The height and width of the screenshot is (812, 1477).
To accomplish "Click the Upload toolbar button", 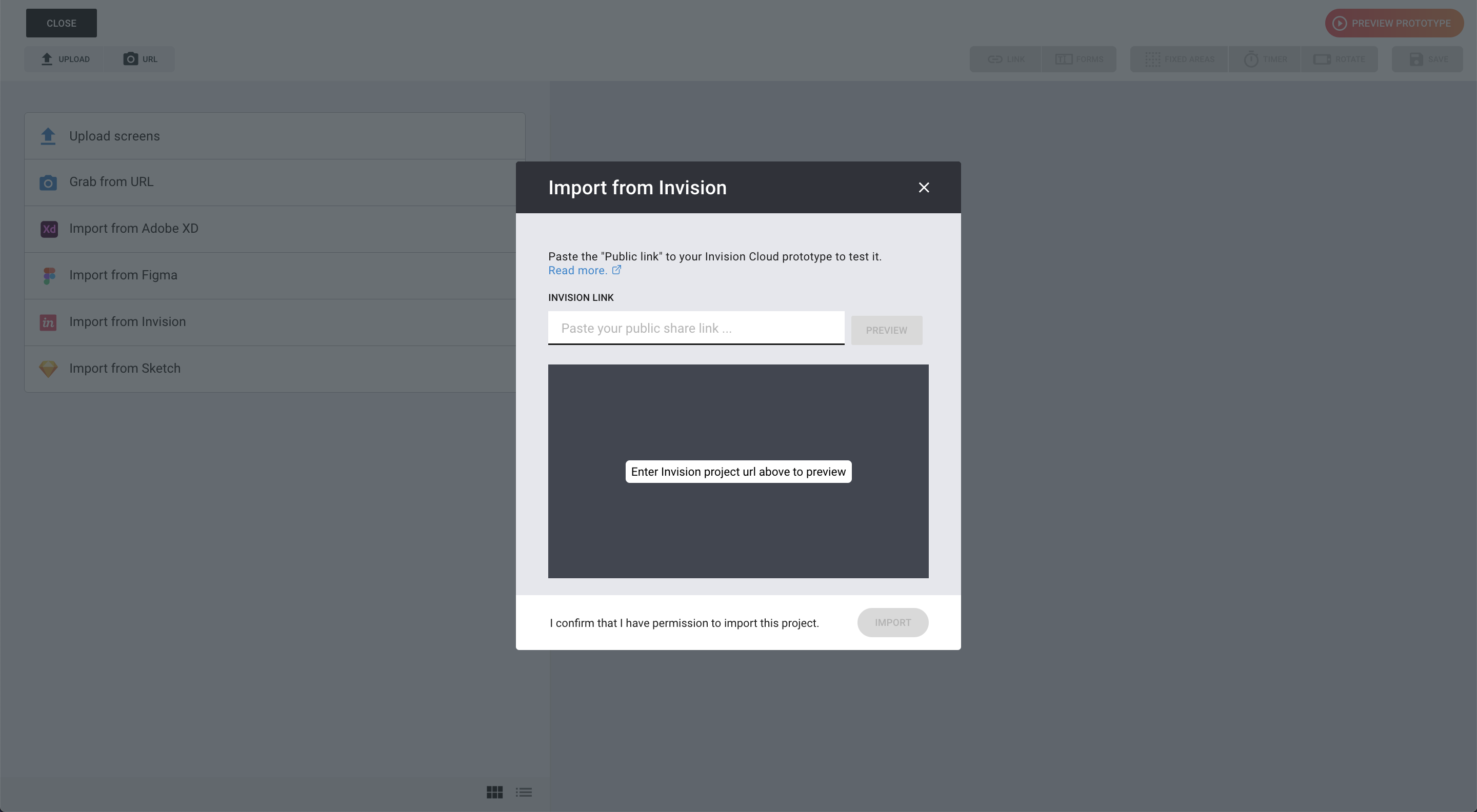I will (65, 59).
